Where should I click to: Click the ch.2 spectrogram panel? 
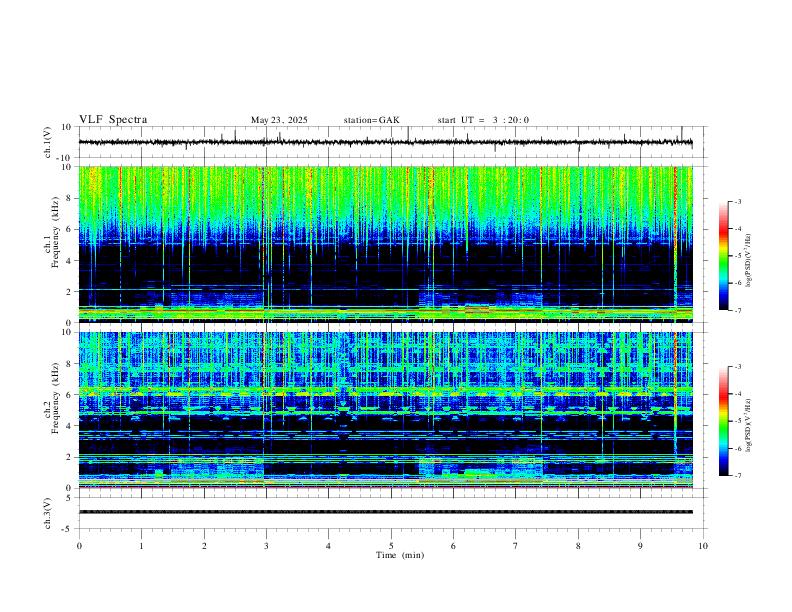click(385, 410)
